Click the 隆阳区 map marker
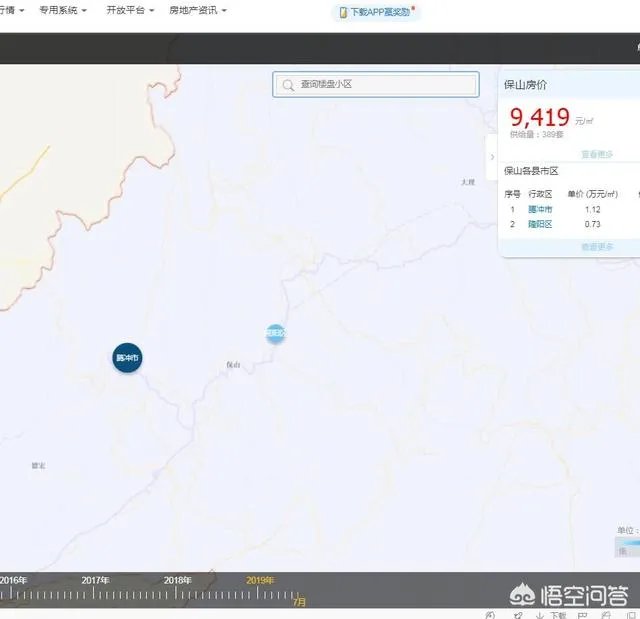Image resolution: width=640 pixels, height=619 pixels. 275,333
